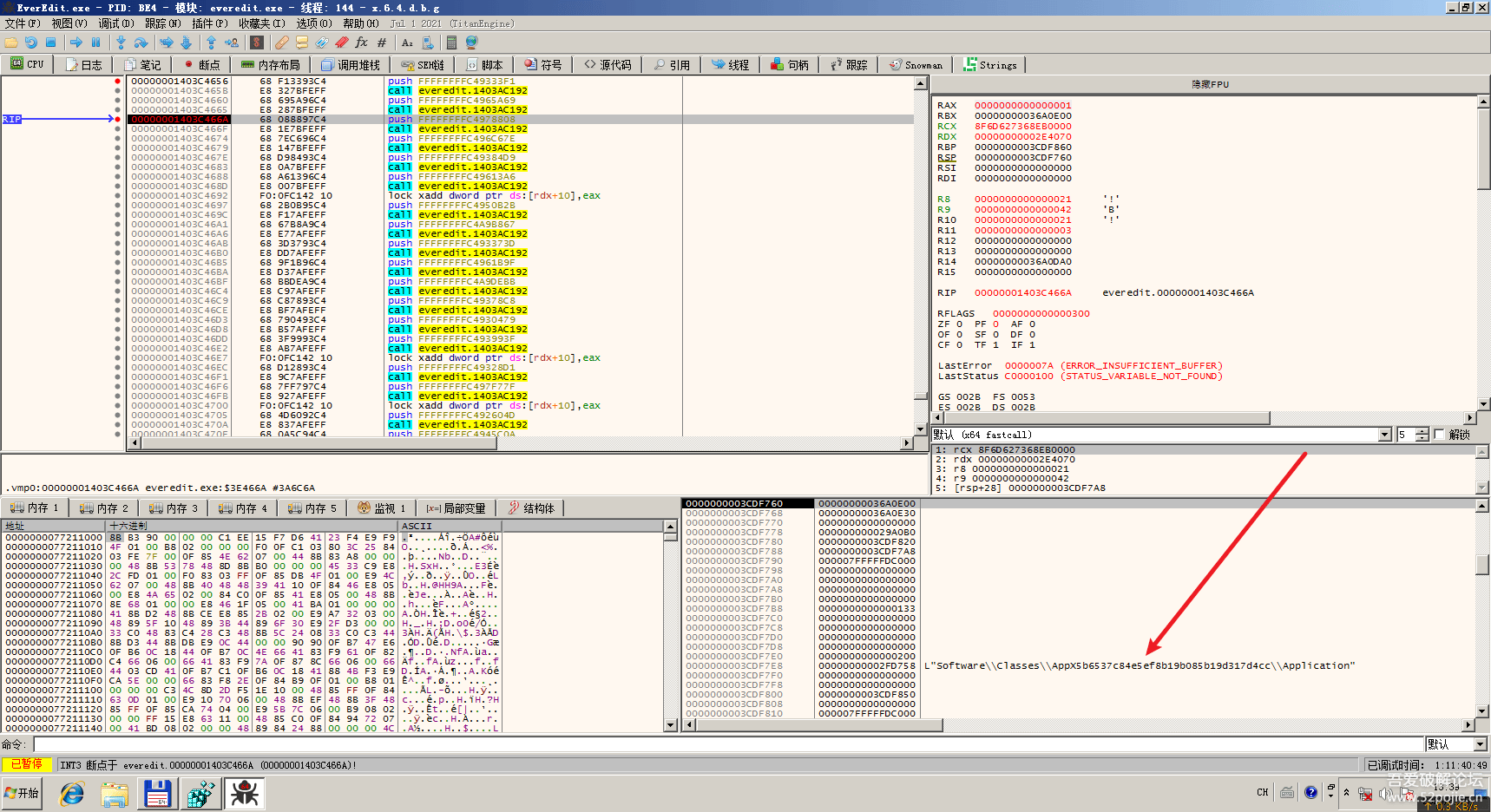Toggle breakpoint dot at address 00000001403C4665
1491x812 pixels.
coord(118,110)
